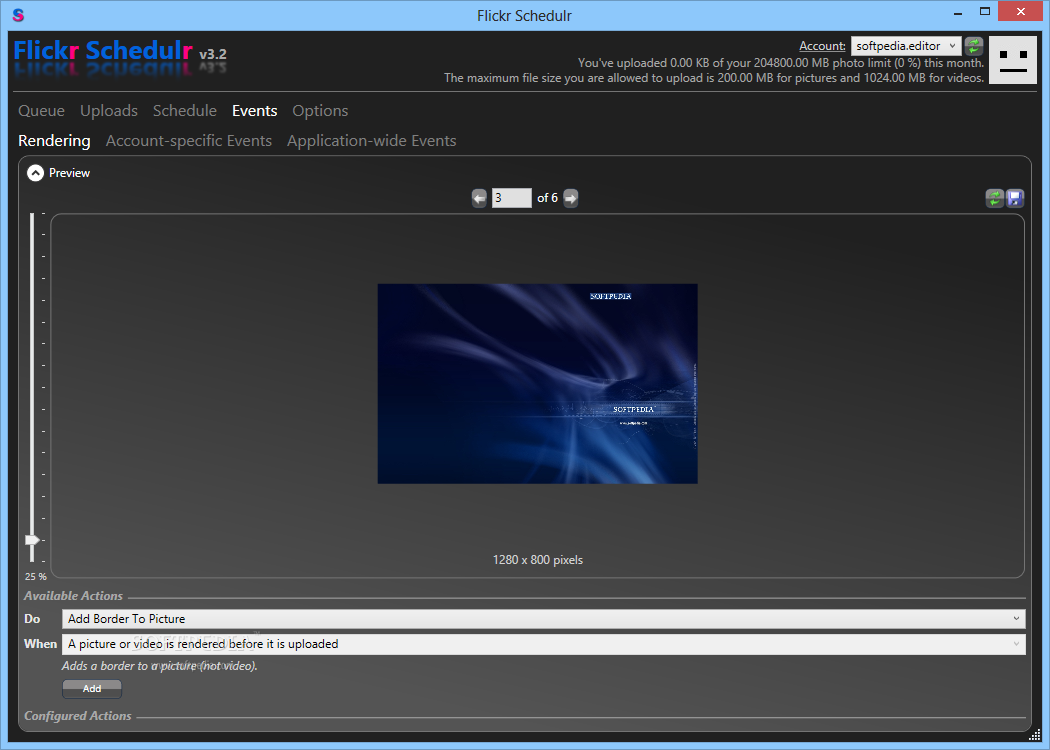Image resolution: width=1050 pixels, height=750 pixels.
Task: Click the zoom slider handle at 25 %
Action: point(31,540)
